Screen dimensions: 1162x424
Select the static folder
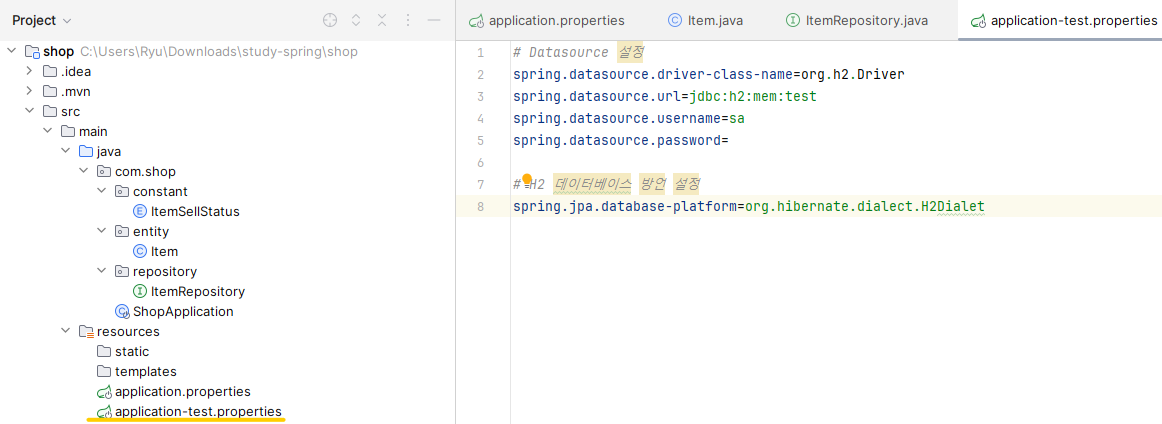(x=132, y=352)
